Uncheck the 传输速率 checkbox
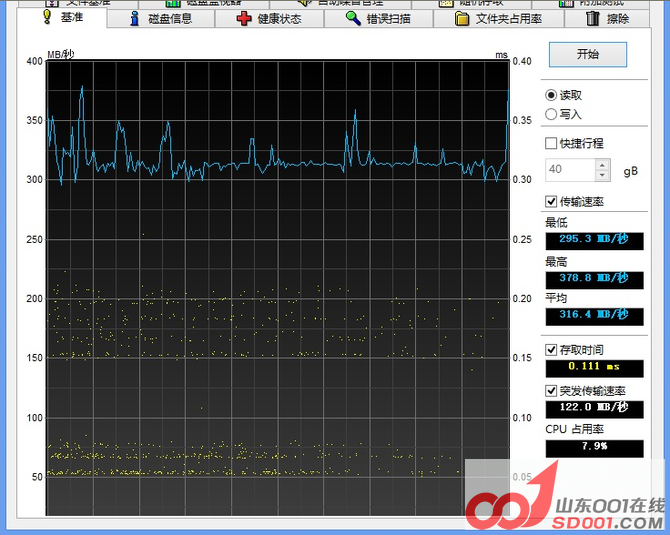Image resolution: width=670 pixels, height=535 pixels. coord(551,201)
